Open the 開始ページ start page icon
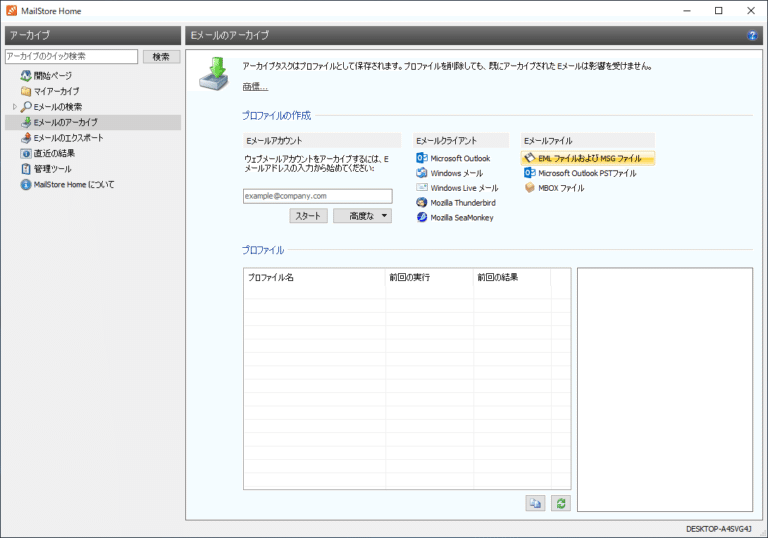The width and height of the screenshot is (768, 538). click(x=26, y=75)
